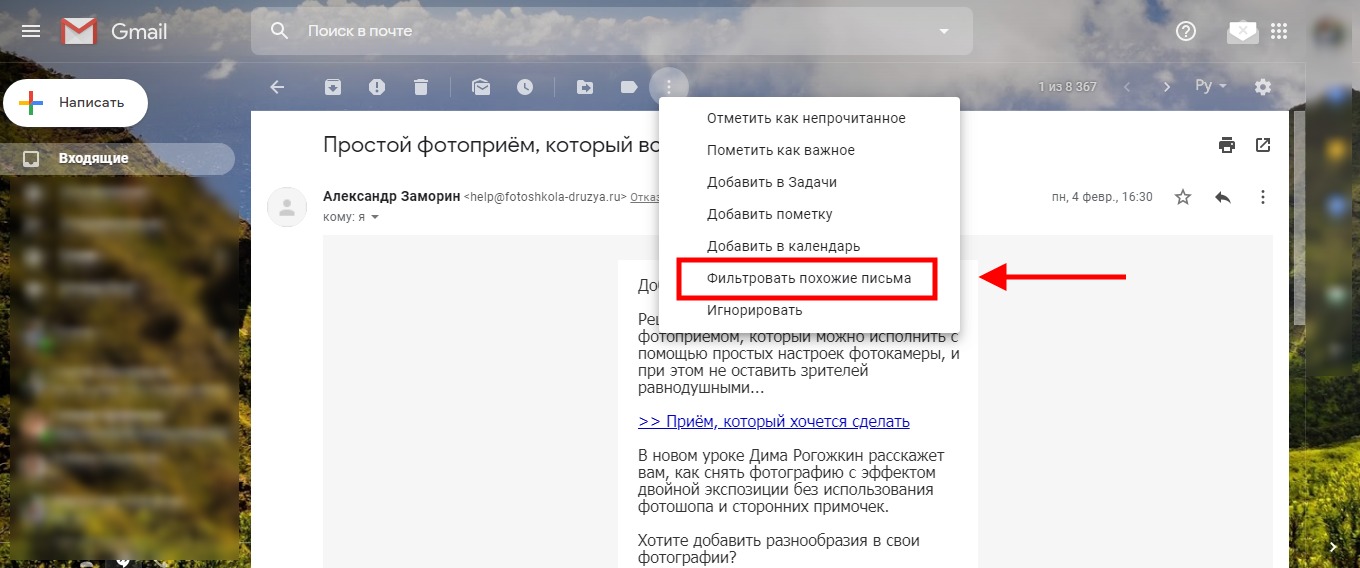
Task: Open the link 'Приём, который хочется сделать'
Action: click(x=773, y=421)
